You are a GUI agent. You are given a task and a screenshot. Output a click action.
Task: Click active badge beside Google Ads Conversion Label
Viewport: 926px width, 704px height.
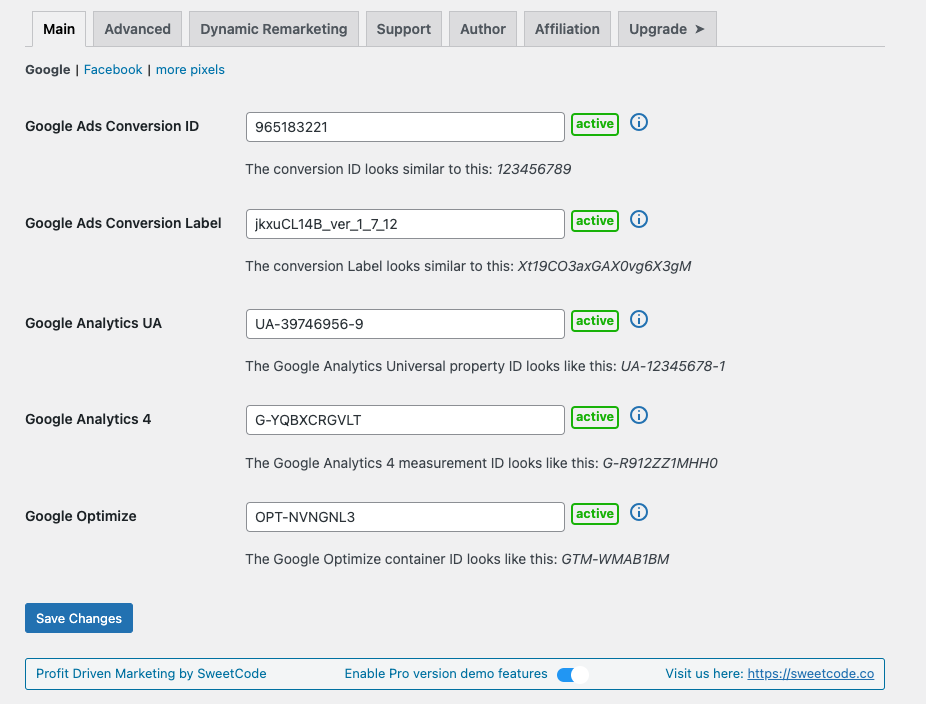(x=595, y=221)
